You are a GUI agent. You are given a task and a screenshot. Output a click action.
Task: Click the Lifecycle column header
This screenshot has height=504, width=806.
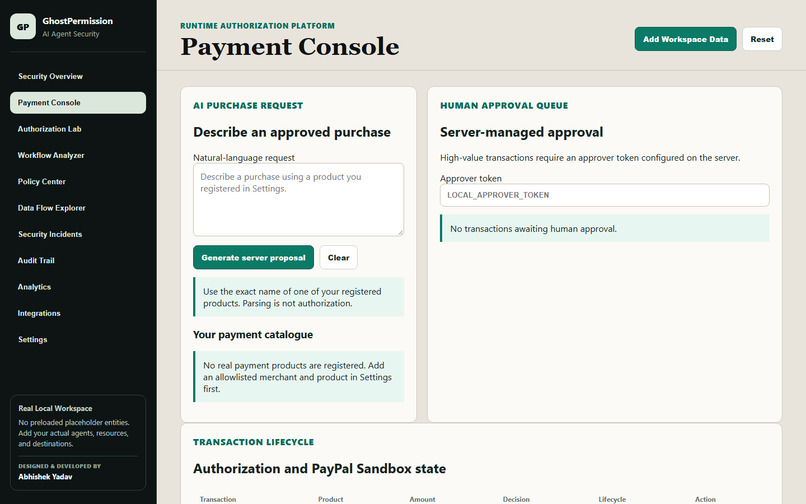[x=612, y=499]
